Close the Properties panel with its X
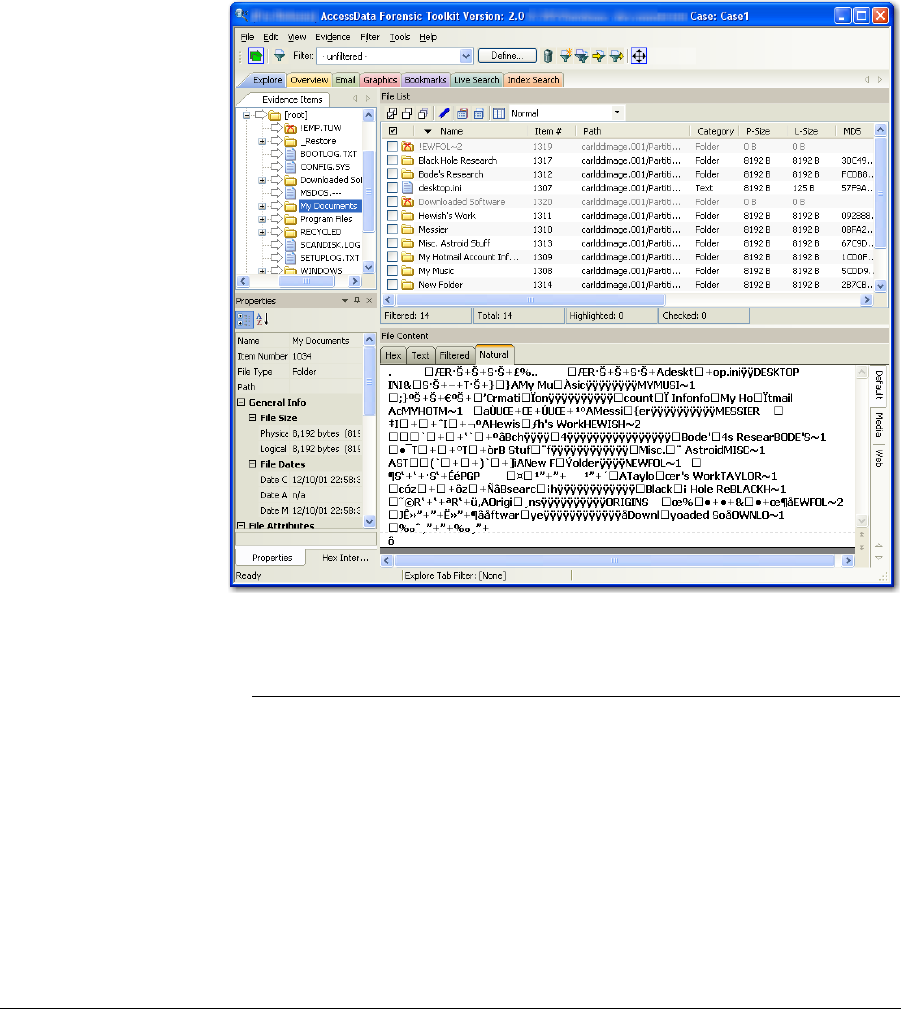This screenshot has height=1009, width=901. [369, 301]
